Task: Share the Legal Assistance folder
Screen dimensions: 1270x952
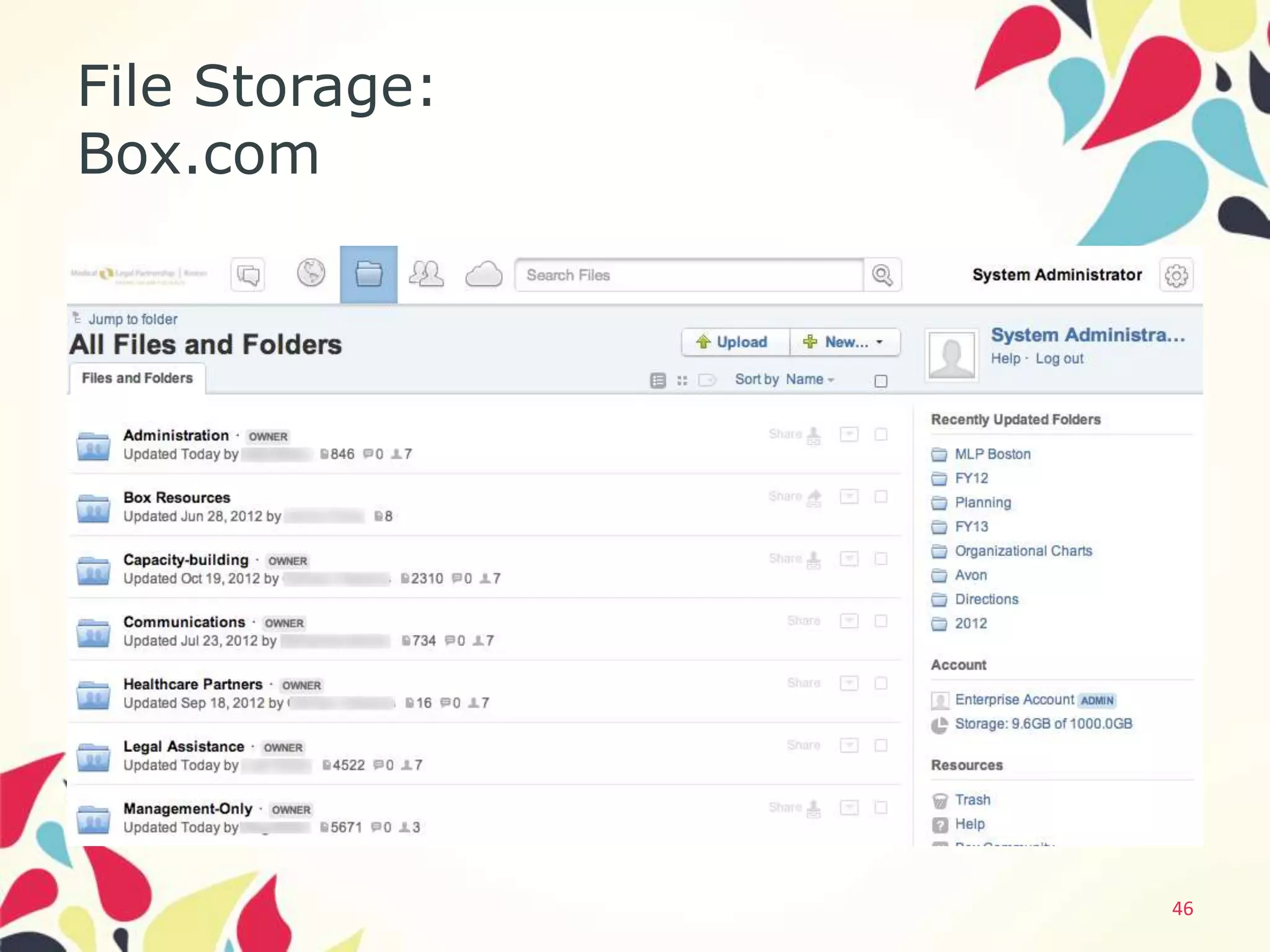Action: click(x=804, y=746)
